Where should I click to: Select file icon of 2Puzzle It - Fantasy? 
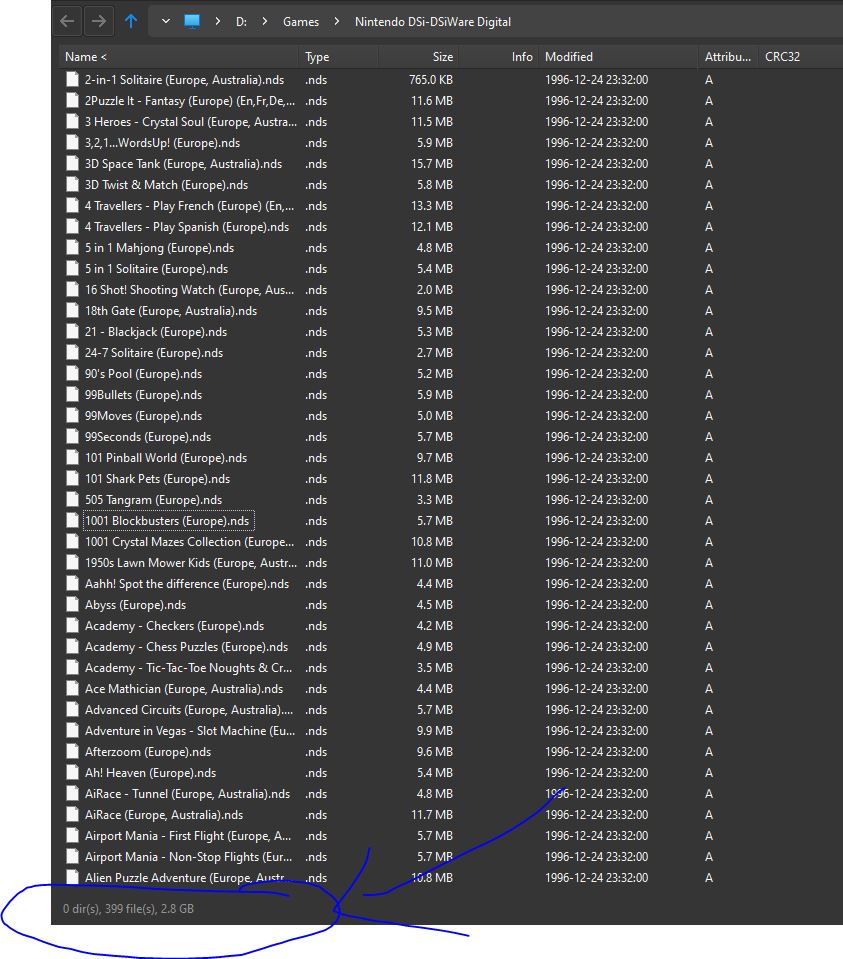(73, 100)
